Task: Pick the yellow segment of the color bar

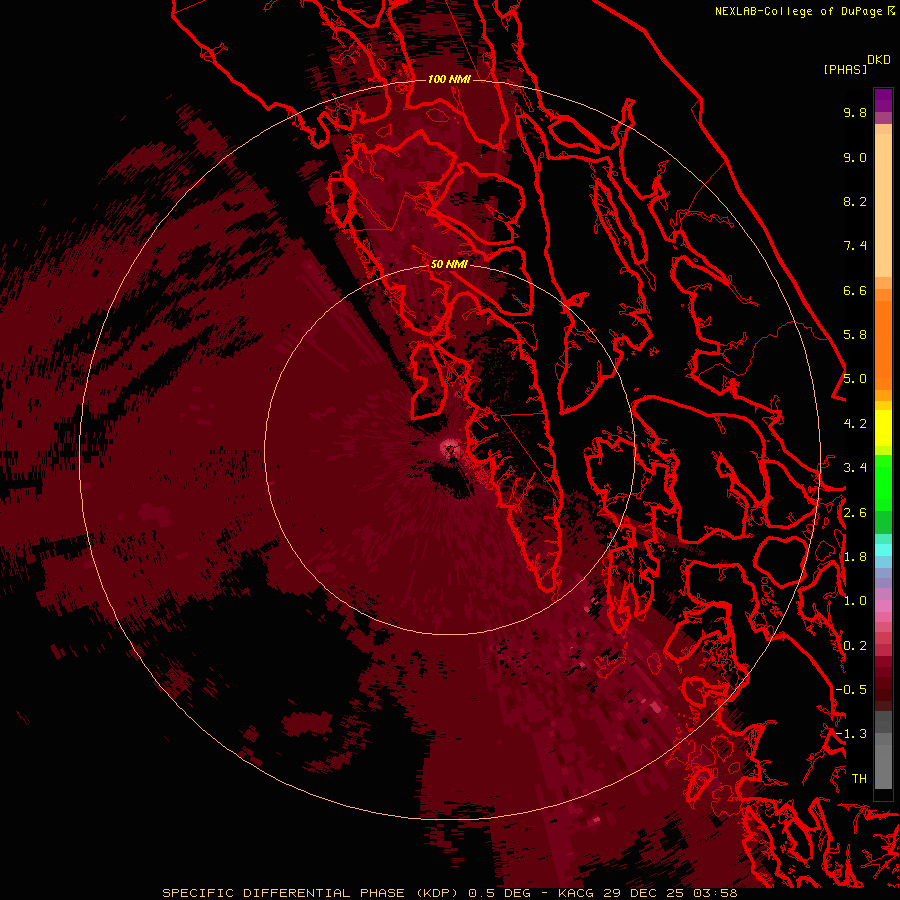Action: pos(883,428)
